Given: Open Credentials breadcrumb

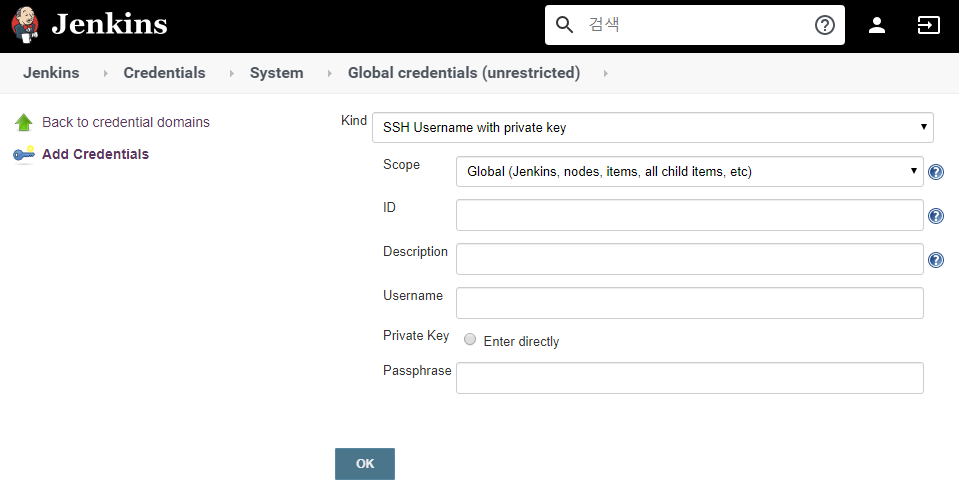Looking at the screenshot, I should click(165, 73).
